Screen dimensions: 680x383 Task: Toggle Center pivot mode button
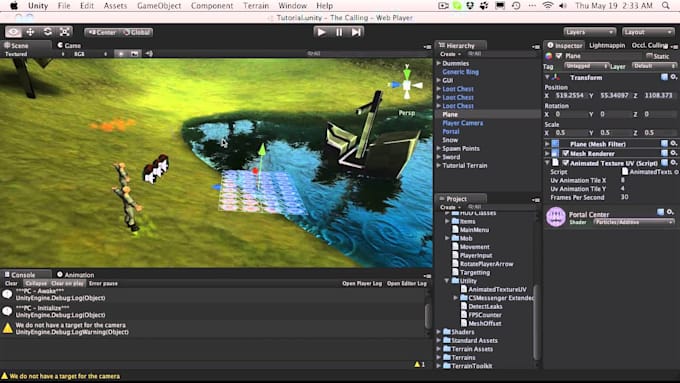point(102,33)
